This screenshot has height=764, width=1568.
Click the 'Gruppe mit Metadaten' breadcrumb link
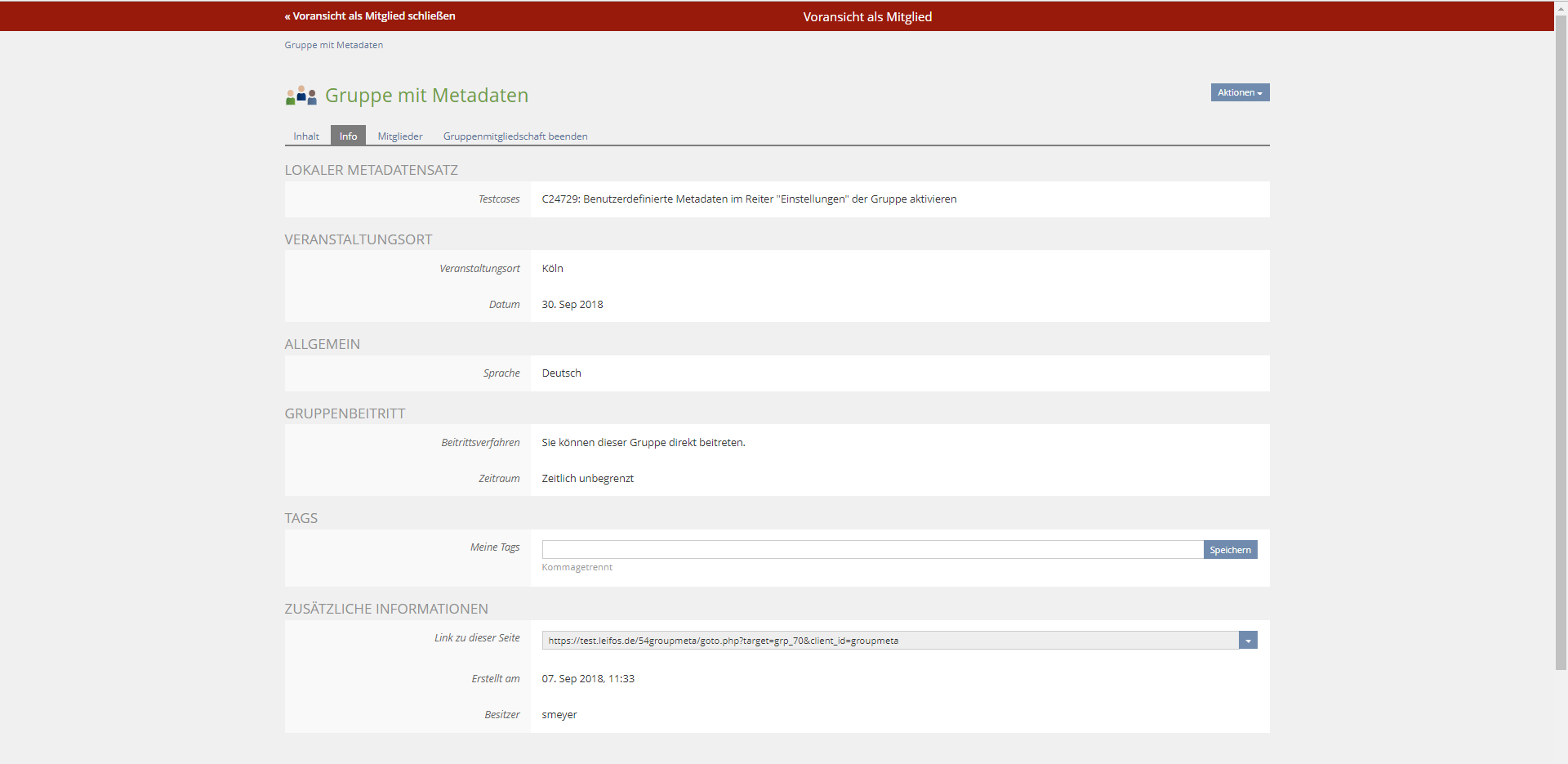click(x=333, y=45)
